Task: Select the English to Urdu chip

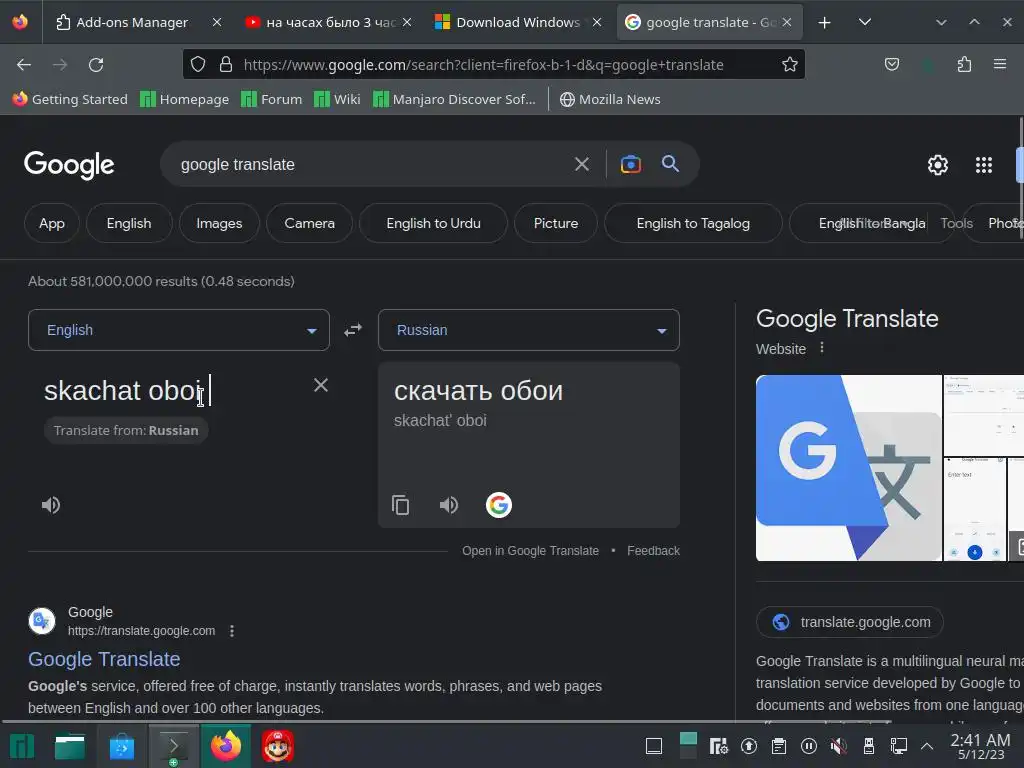Action: pos(434,223)
